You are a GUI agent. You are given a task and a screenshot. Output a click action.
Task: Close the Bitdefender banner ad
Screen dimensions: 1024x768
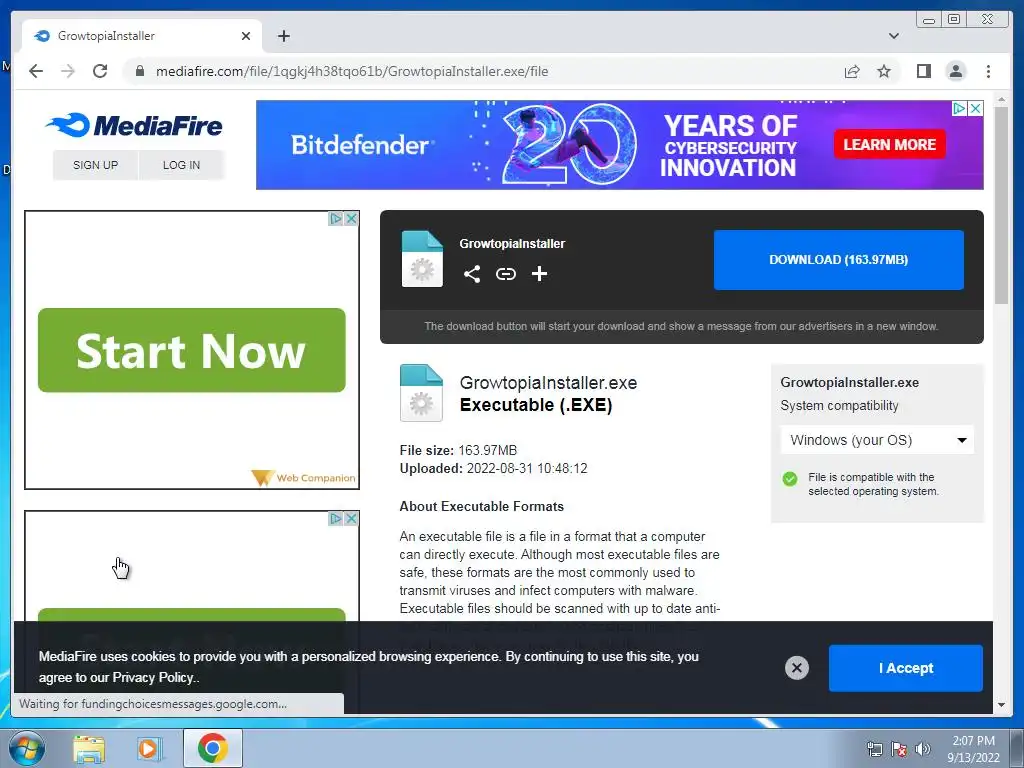click(x=975, y=108)
